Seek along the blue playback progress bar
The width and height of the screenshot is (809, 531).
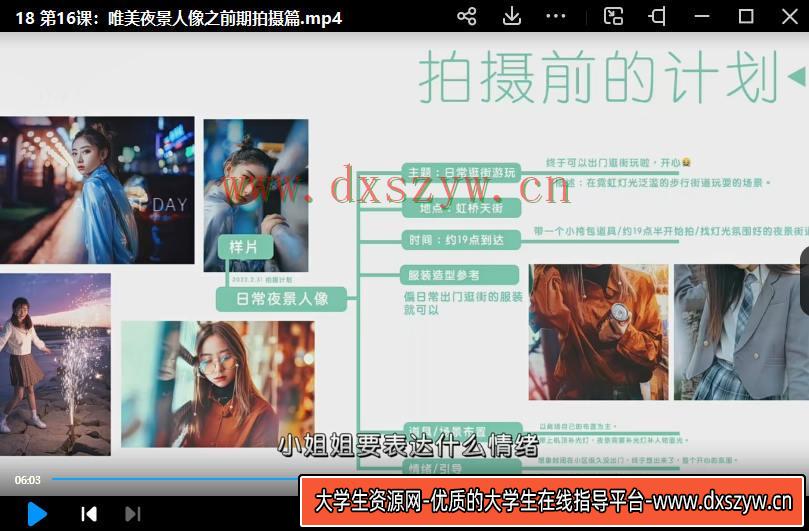175,478
